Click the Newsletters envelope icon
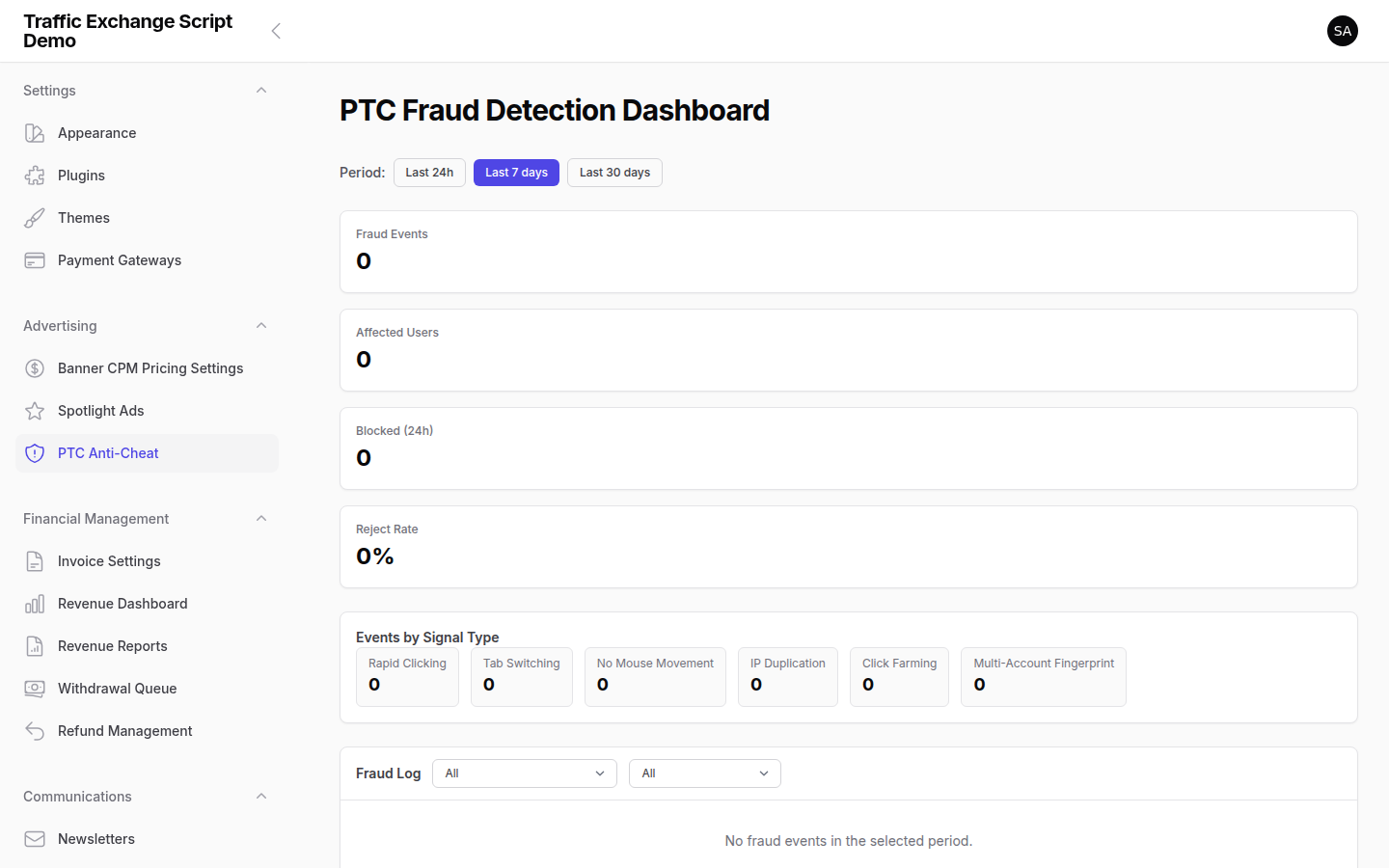 point(35,838)
